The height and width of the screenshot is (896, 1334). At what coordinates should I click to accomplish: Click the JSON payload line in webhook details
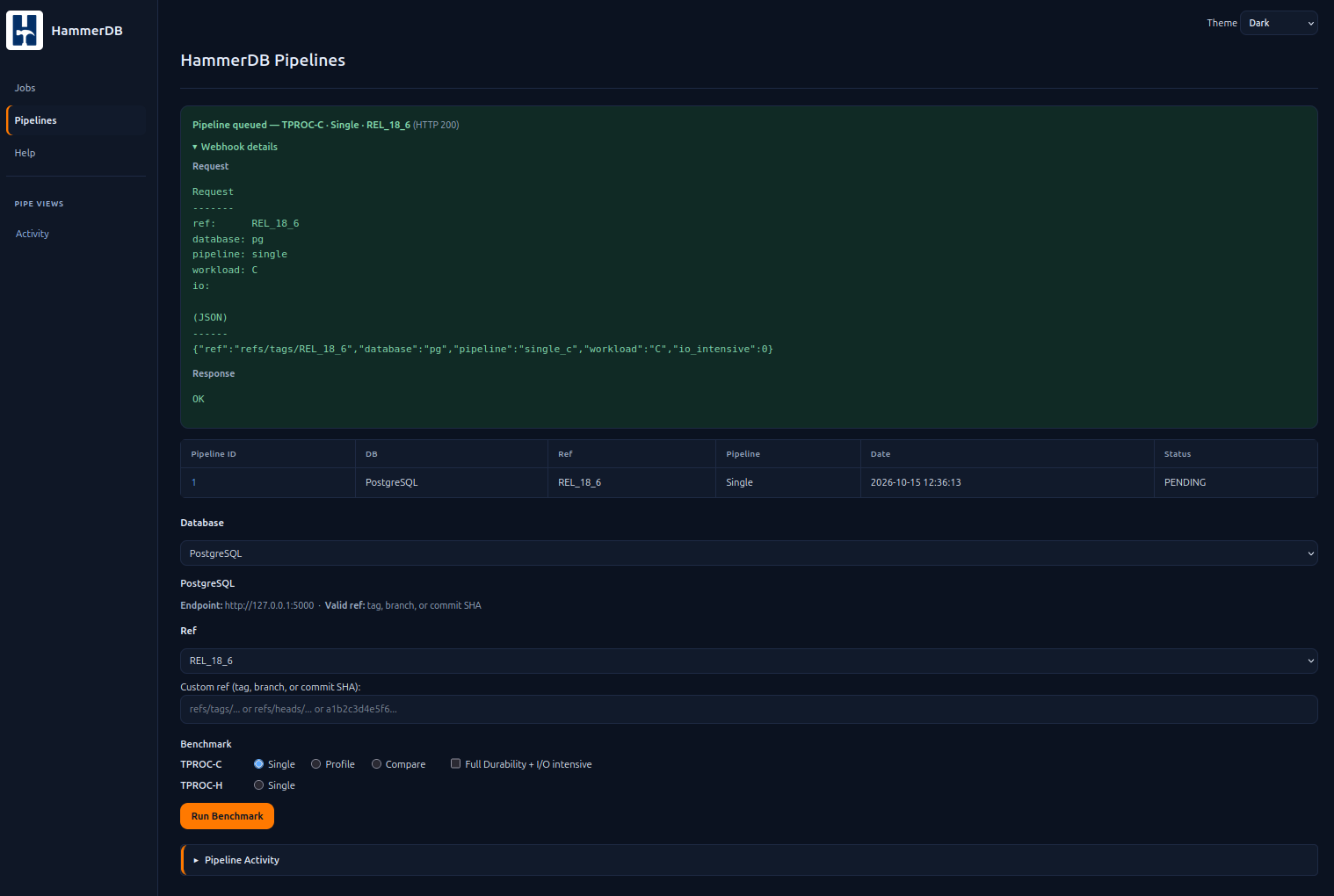pos(482,349)
